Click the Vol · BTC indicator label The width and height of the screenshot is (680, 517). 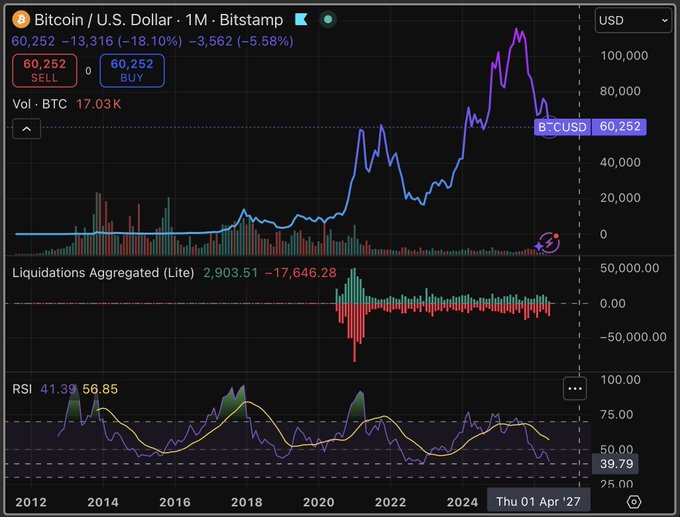click(x=39, y=104)
